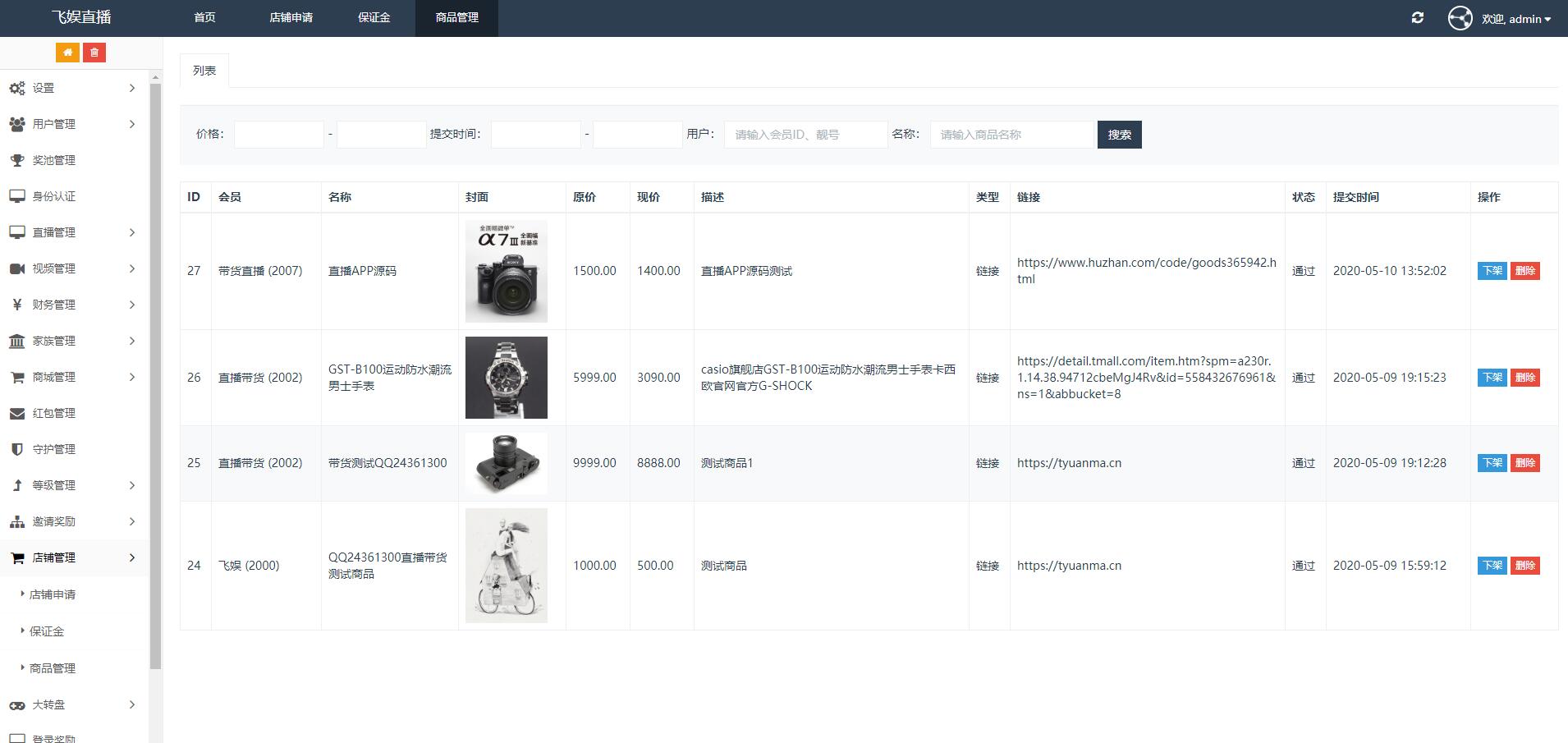Expand the 用户管理 sidebar menu
Image resolution: width=1568 pixels, height=743 pixels.
pyautogui.click(x=72, y=124)
